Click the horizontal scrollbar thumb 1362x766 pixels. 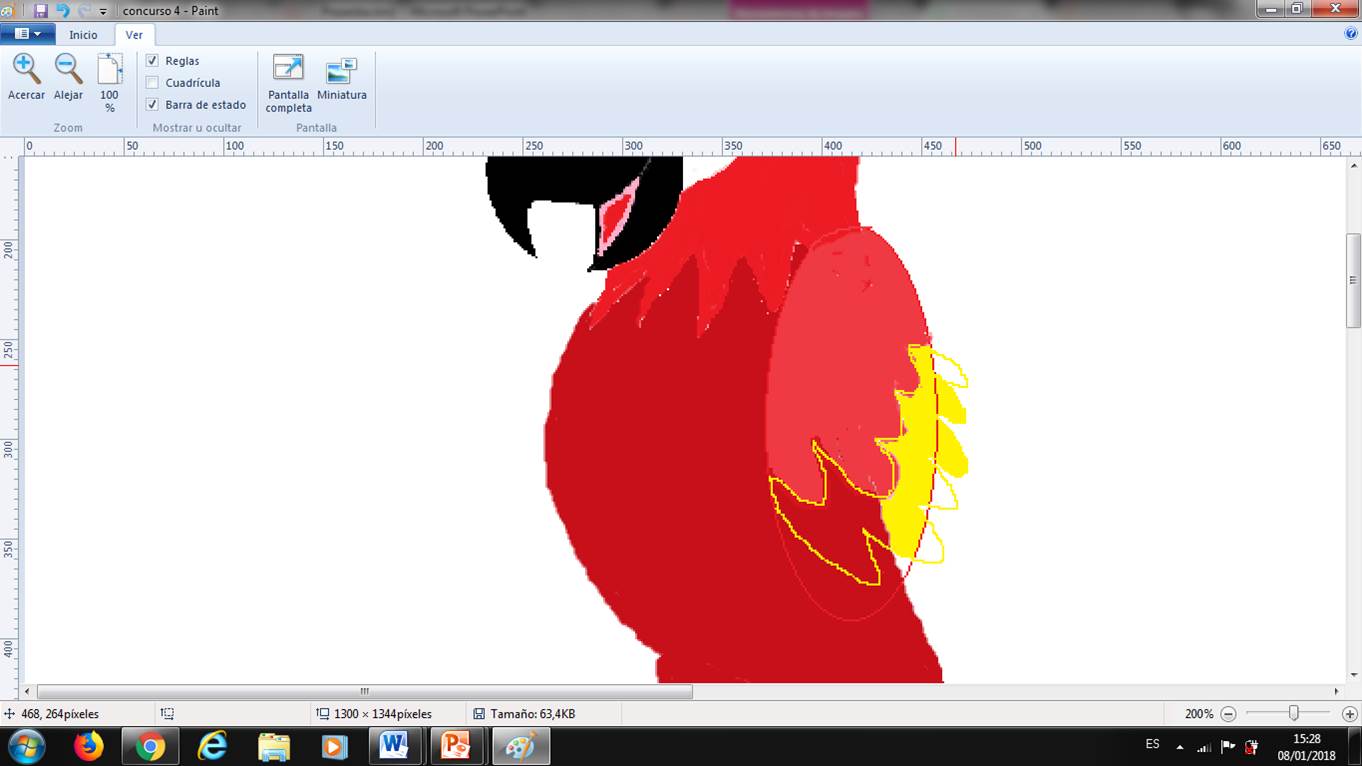pos(364,691)
